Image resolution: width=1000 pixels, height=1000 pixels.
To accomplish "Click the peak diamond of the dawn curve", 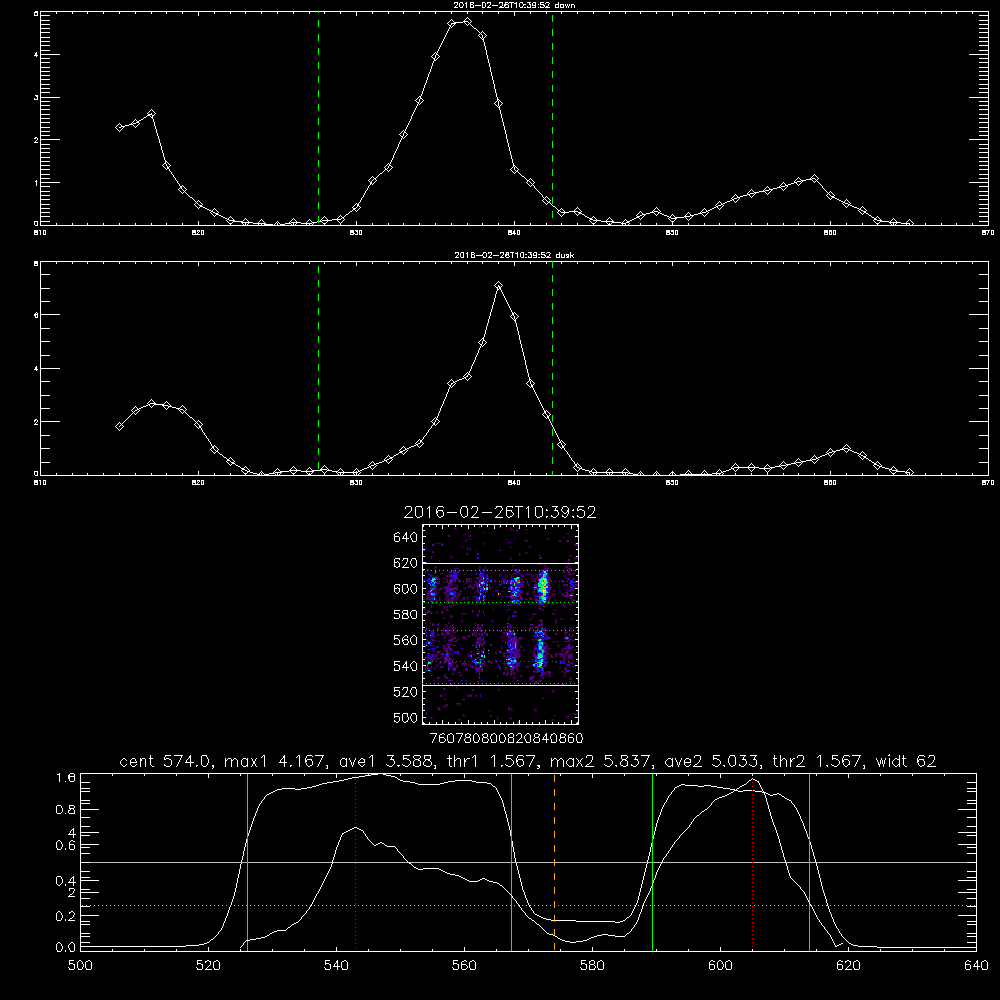I will pos(467,21).
